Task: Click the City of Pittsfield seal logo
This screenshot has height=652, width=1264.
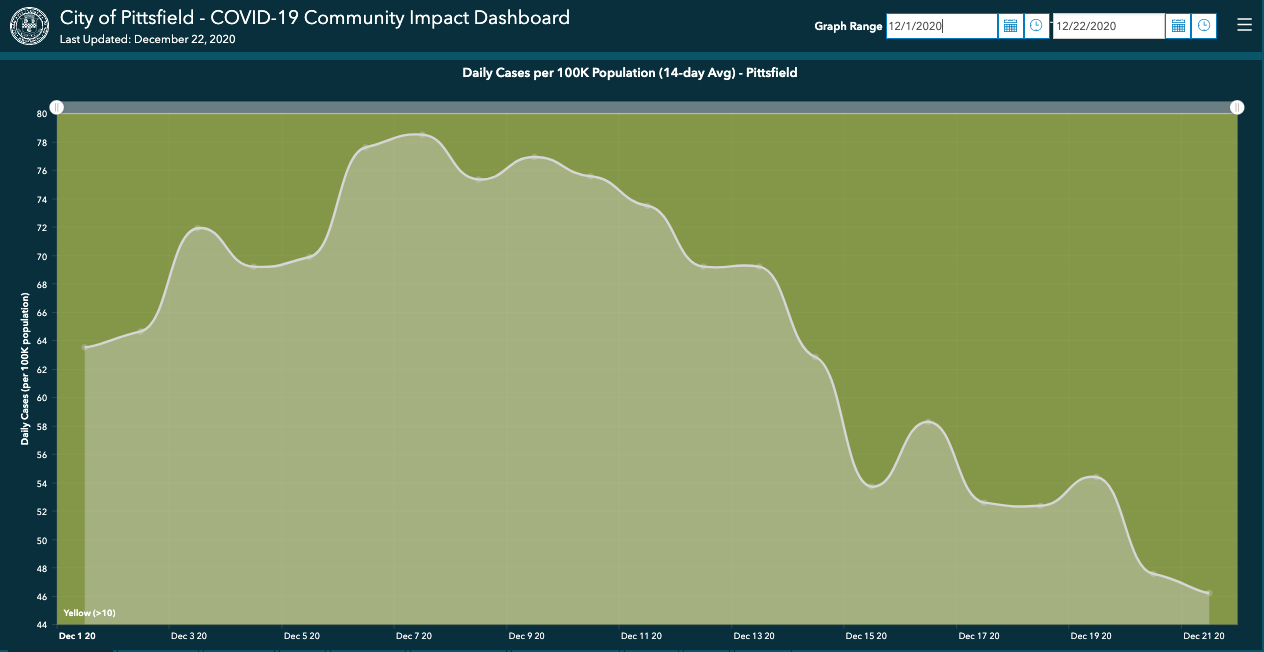Action: [28, 25]
